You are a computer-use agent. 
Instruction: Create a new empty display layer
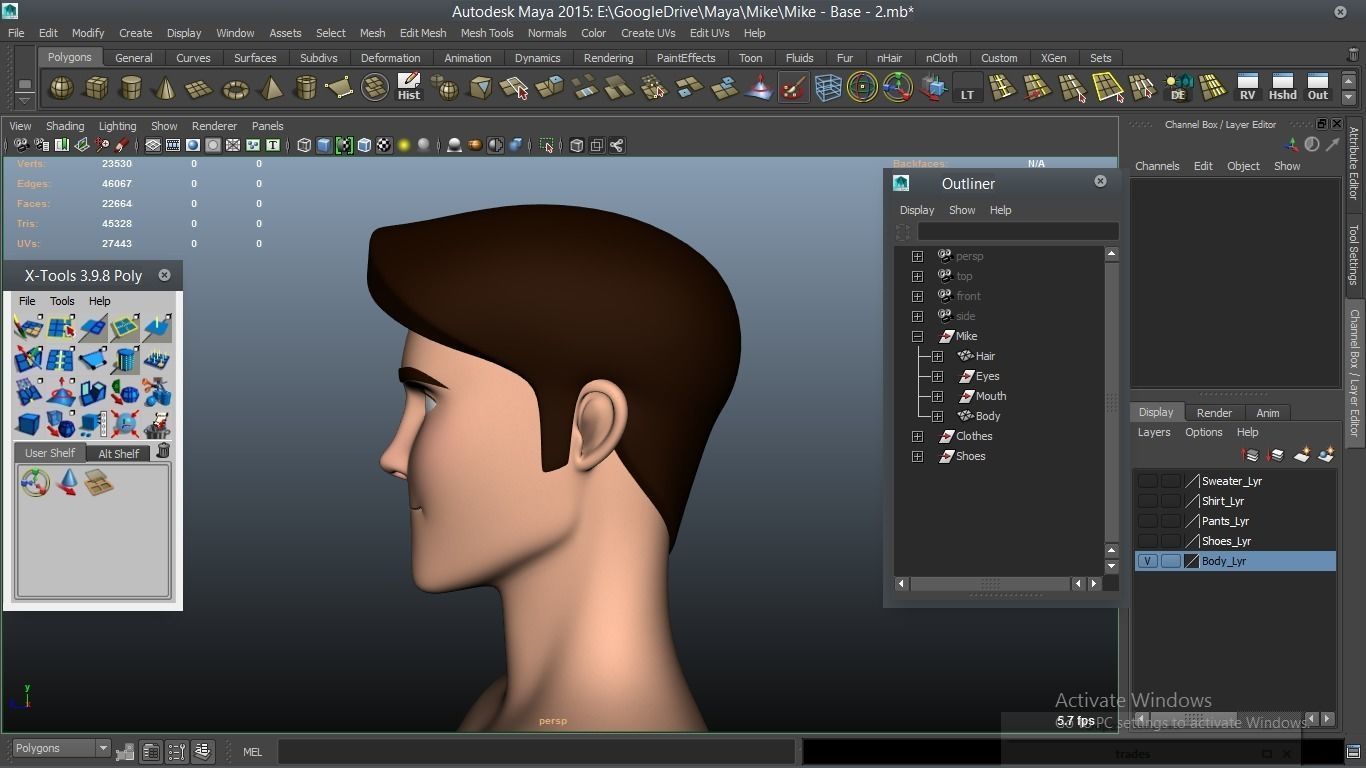pyautogui.click(x=1302, y=455)
